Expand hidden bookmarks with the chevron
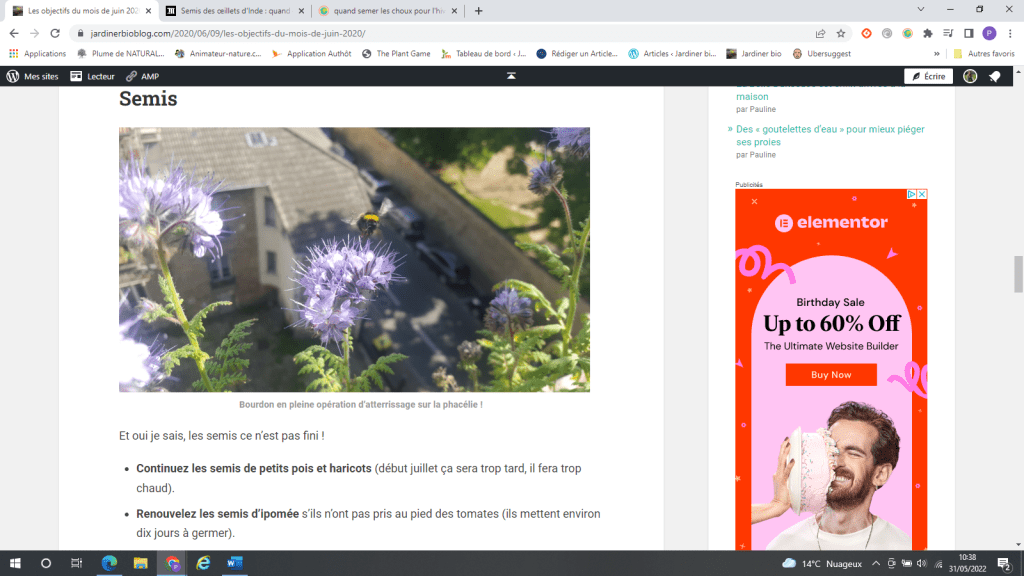The image size is (1024, 576). point(937,54)
